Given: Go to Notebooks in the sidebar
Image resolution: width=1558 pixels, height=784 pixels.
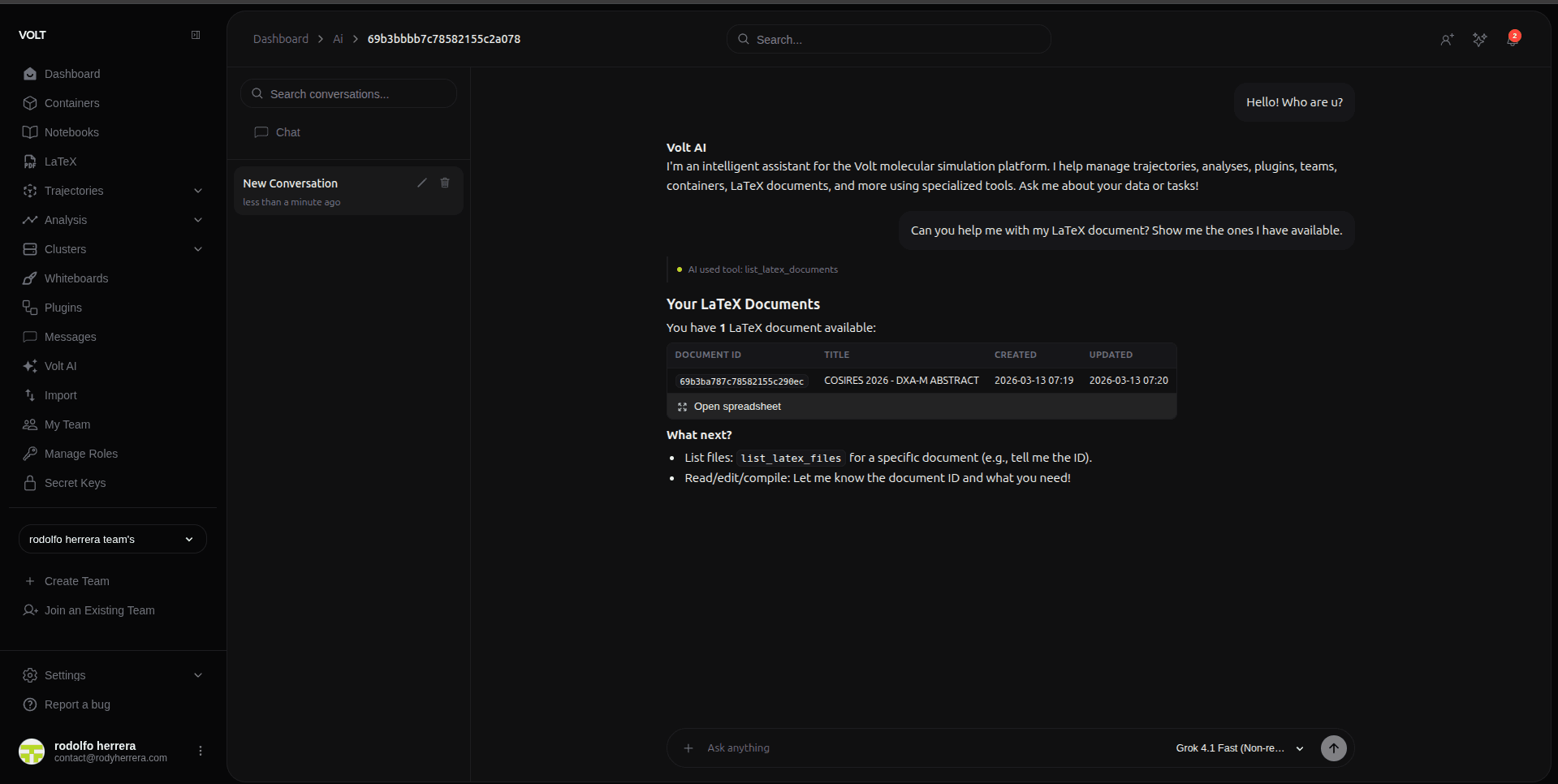Looking at the screenshot, I should tap(71, 132).
